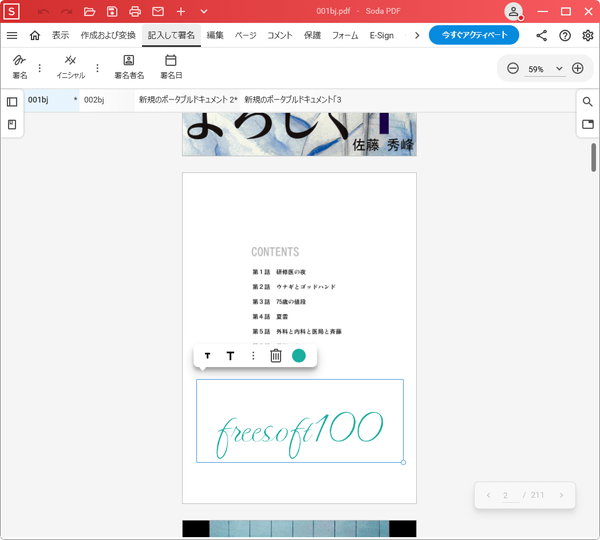Screen dimensions: 600x540
Task: Switch to the 001bj document tab
Action: [x=52, y=100]
